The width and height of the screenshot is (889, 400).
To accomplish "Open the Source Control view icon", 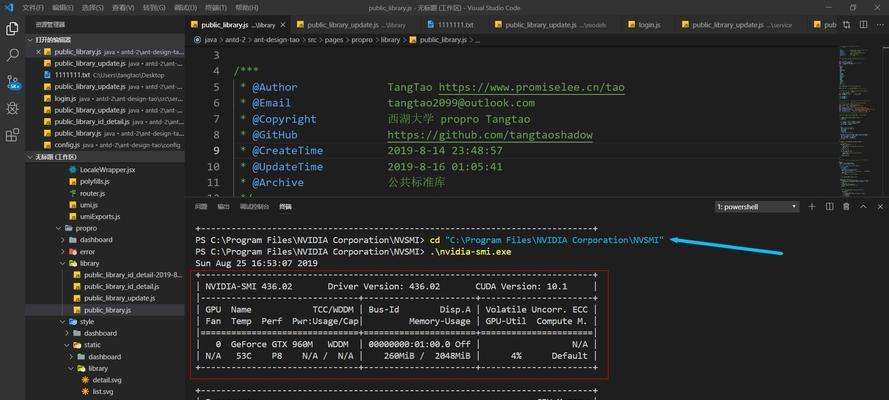I will pos(12,83).
